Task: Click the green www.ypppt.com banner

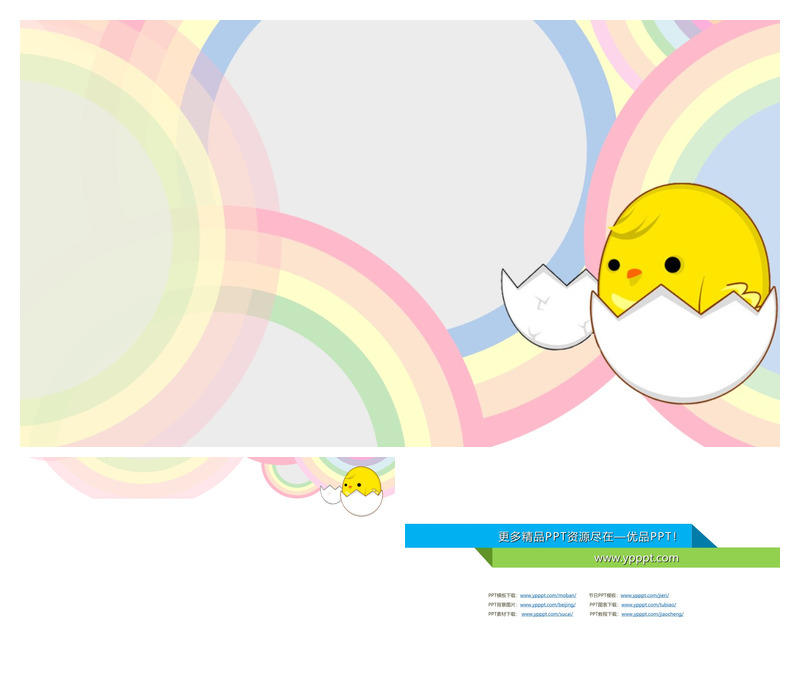Action: [636, 557]
